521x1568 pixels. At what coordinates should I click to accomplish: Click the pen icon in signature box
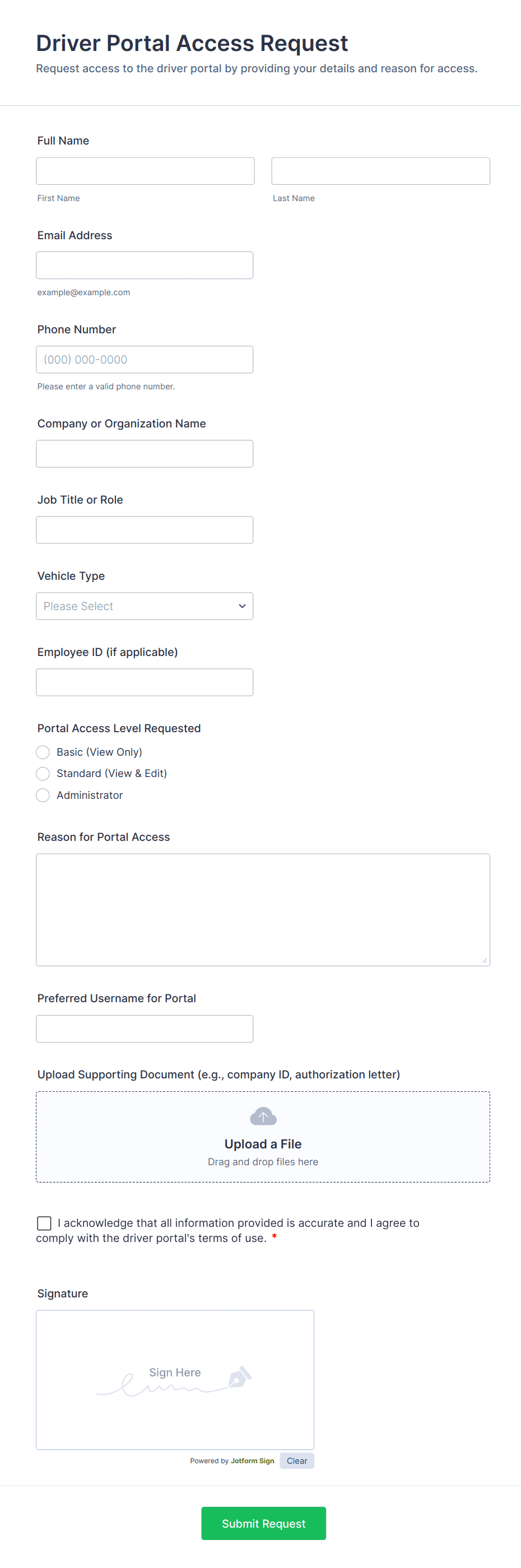coord(240,1376)
